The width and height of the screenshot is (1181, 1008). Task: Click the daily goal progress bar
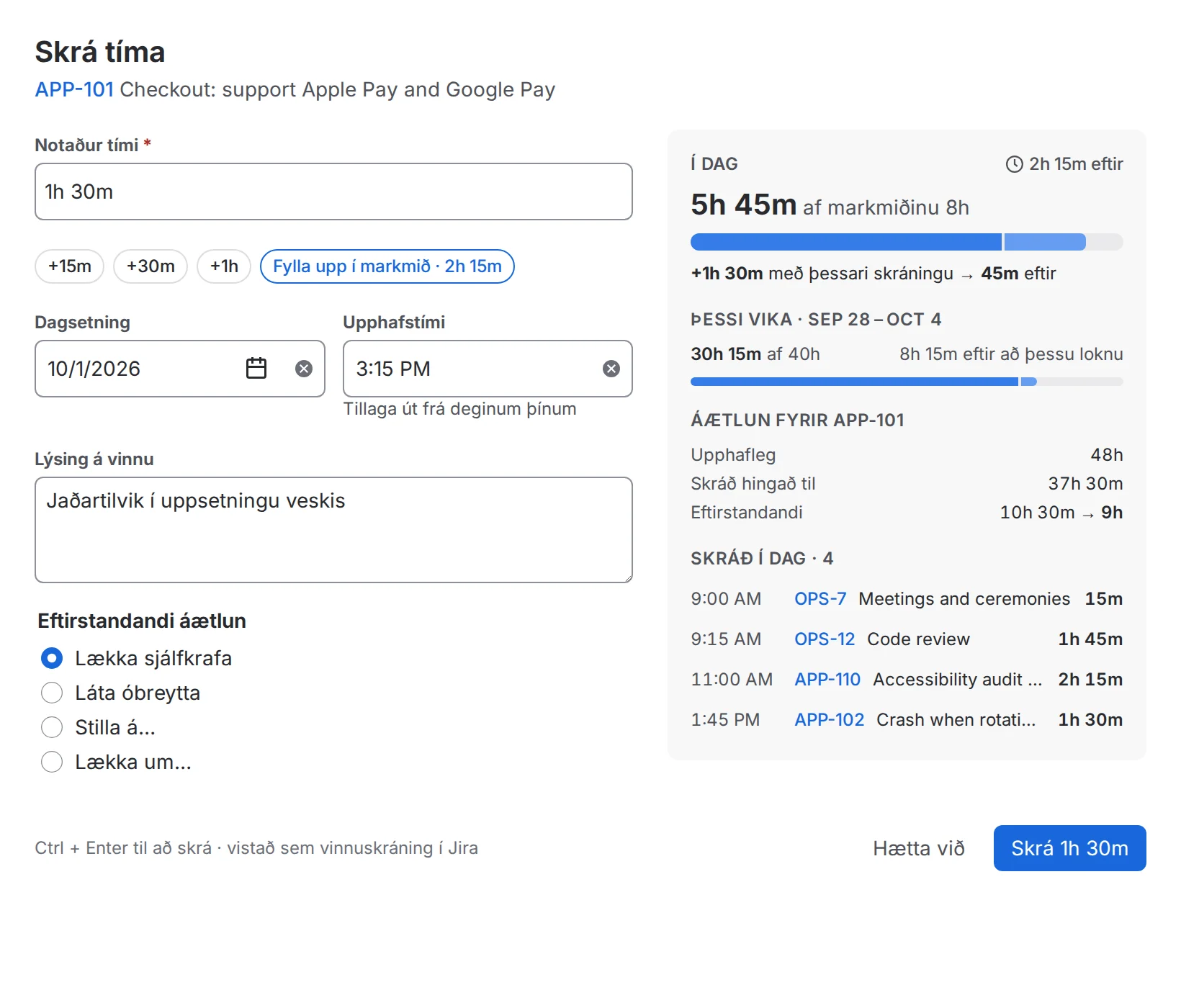click(x=907, y=242)
